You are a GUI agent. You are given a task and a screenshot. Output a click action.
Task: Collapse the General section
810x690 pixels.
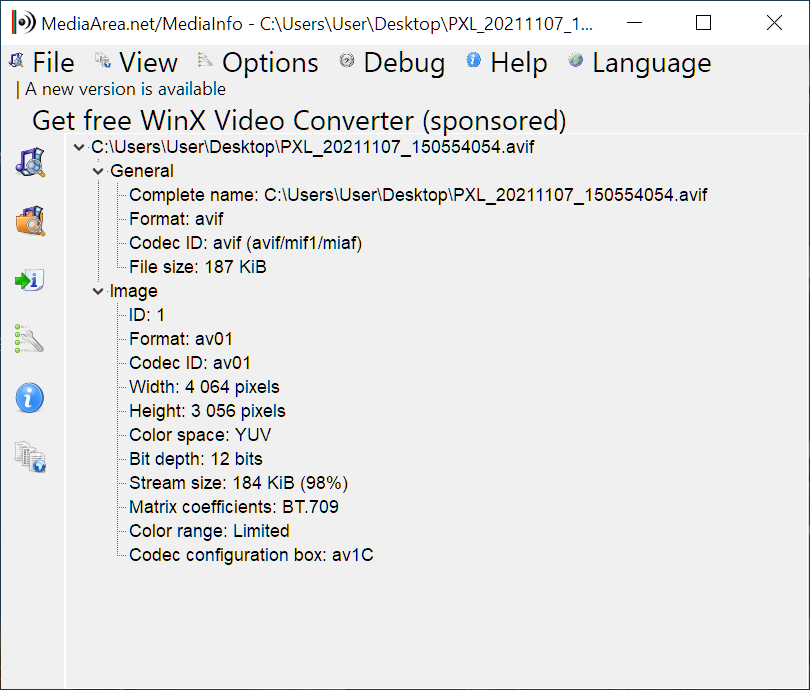pyautogui.click(x=98, y=171)
